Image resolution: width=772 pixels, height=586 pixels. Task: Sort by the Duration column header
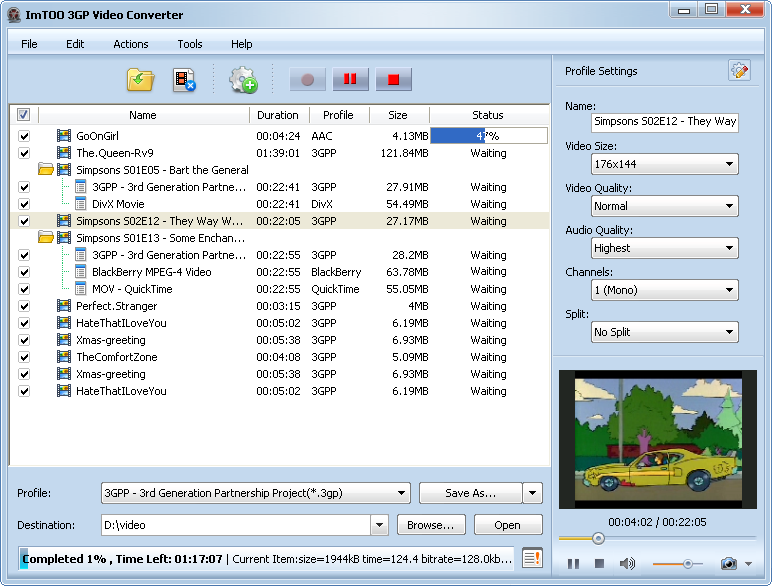[278, 115]
